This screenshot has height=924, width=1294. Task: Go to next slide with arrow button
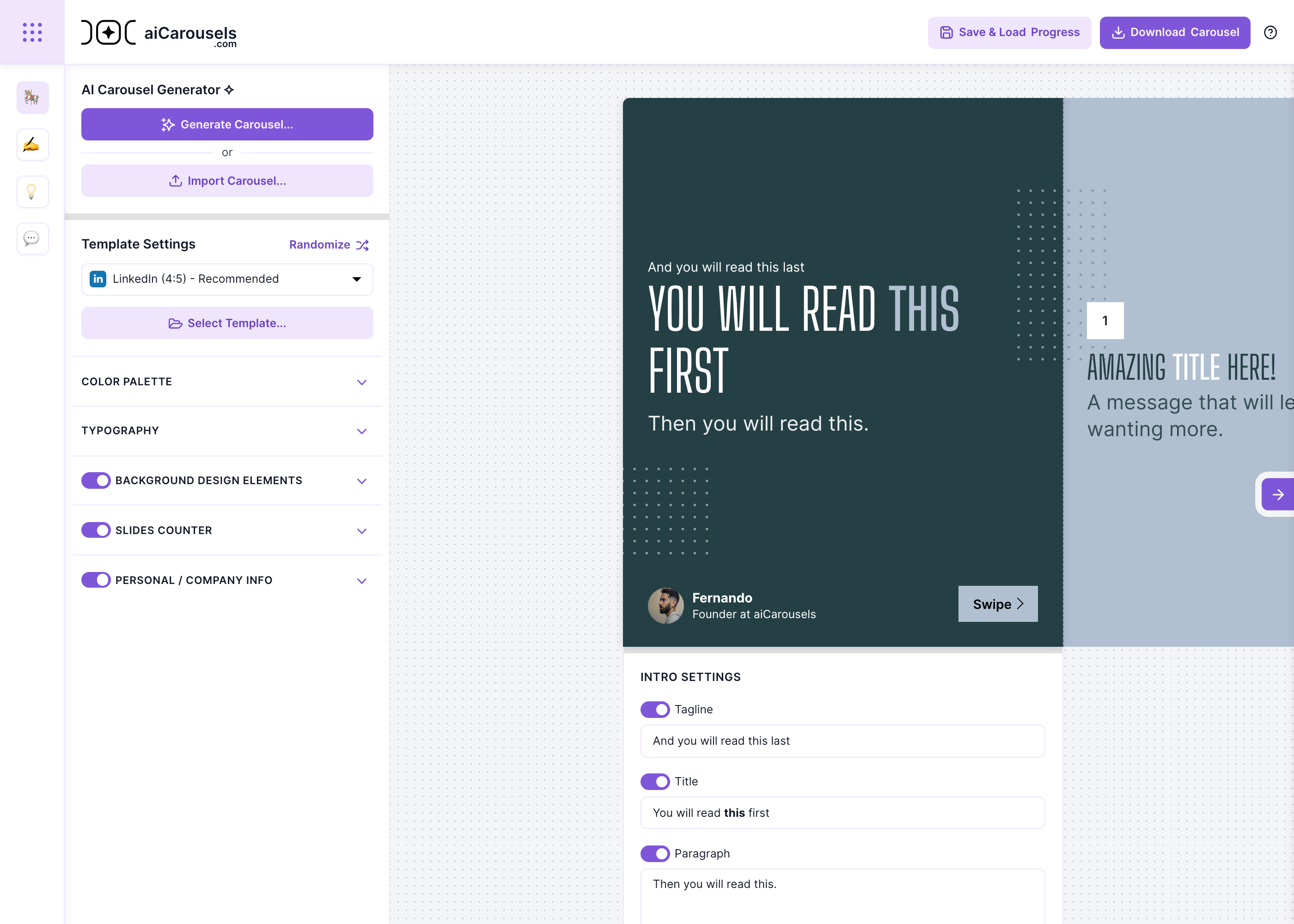point(1277,494)
